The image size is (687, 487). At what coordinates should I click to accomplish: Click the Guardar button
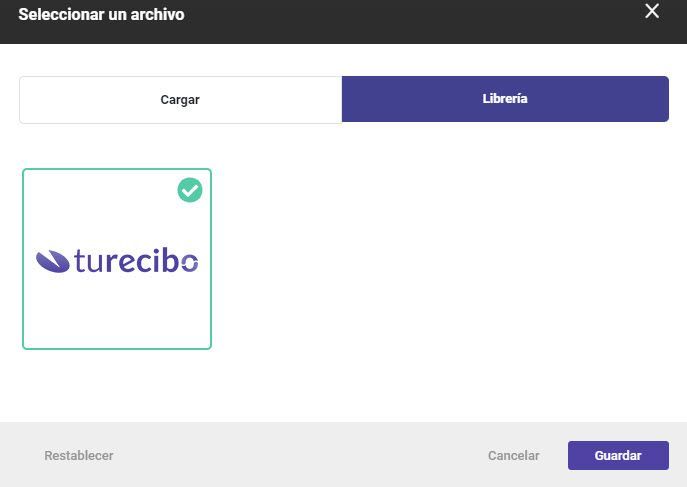coord(618,455)
